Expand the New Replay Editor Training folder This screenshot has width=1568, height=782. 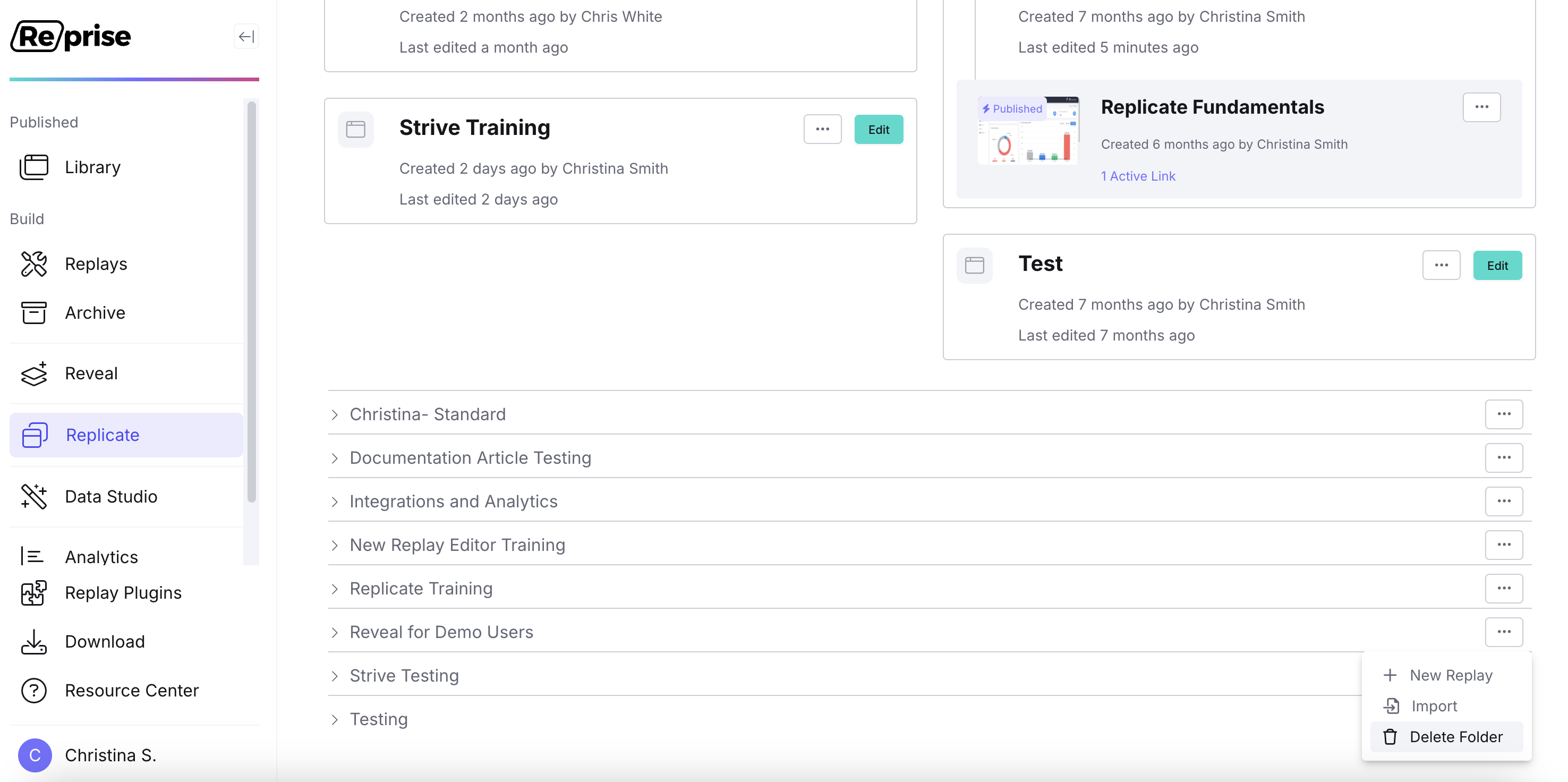[x=334, y=545]
